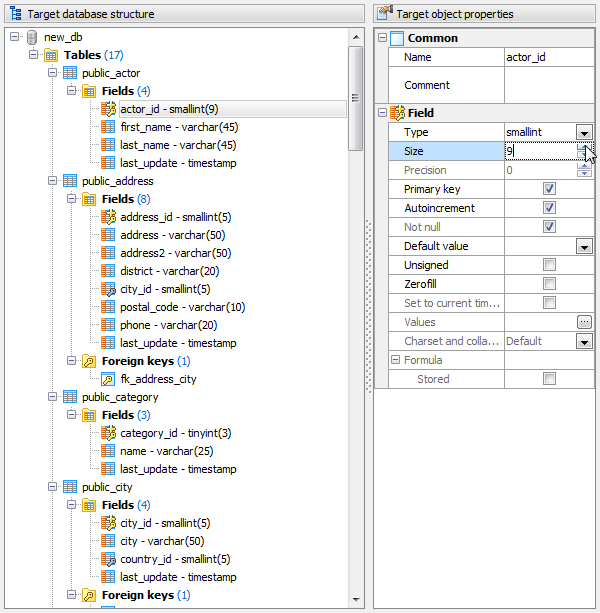Uncheck the Autoincrement checkbox

[549, 208]
